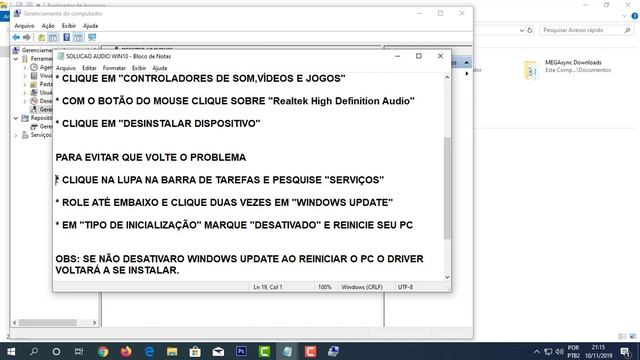This screenshot has width=640, height=360.
Task: Open File Explorer from the taskbar
Action: pos(172,351)
